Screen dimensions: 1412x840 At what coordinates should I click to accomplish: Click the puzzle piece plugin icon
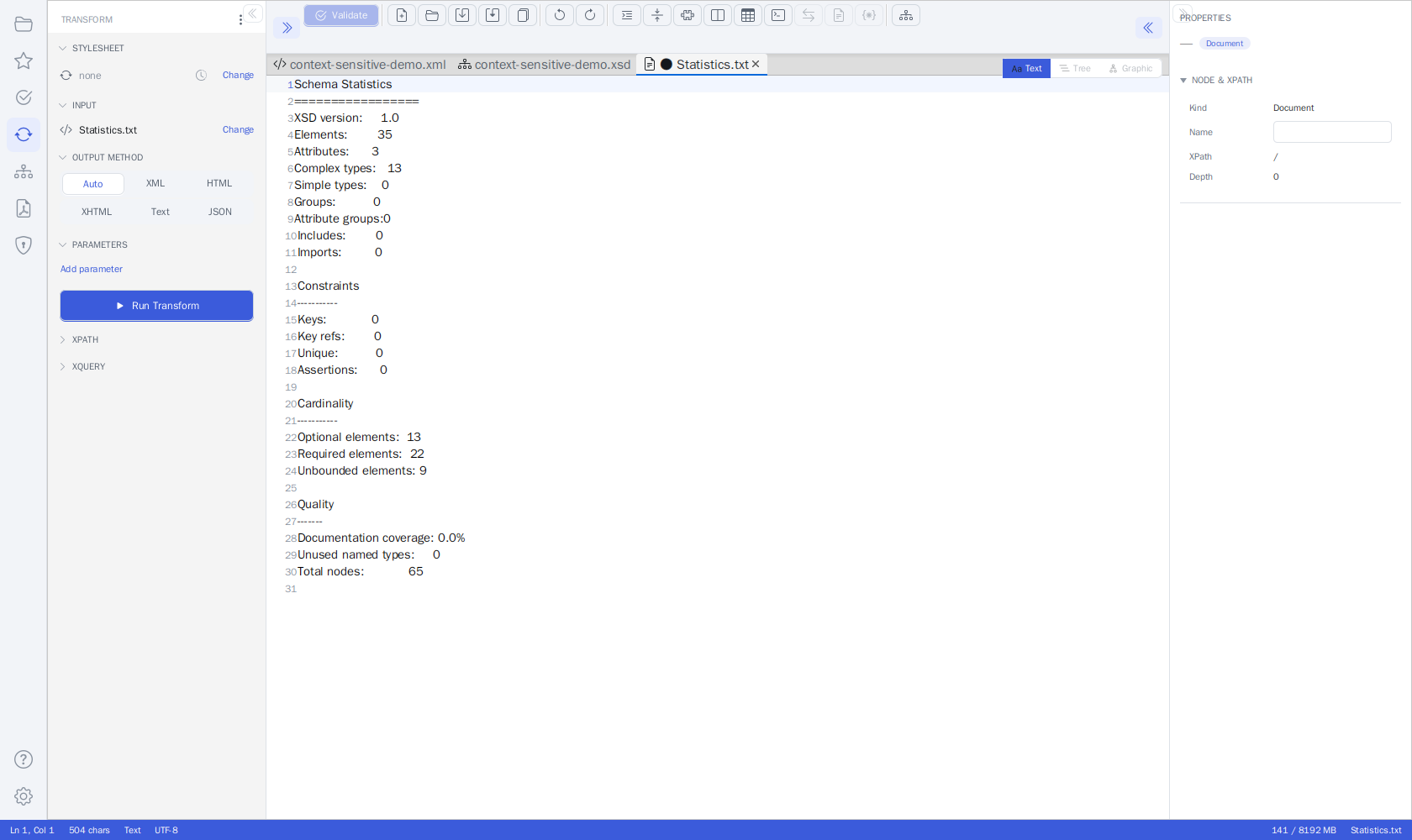688,15
